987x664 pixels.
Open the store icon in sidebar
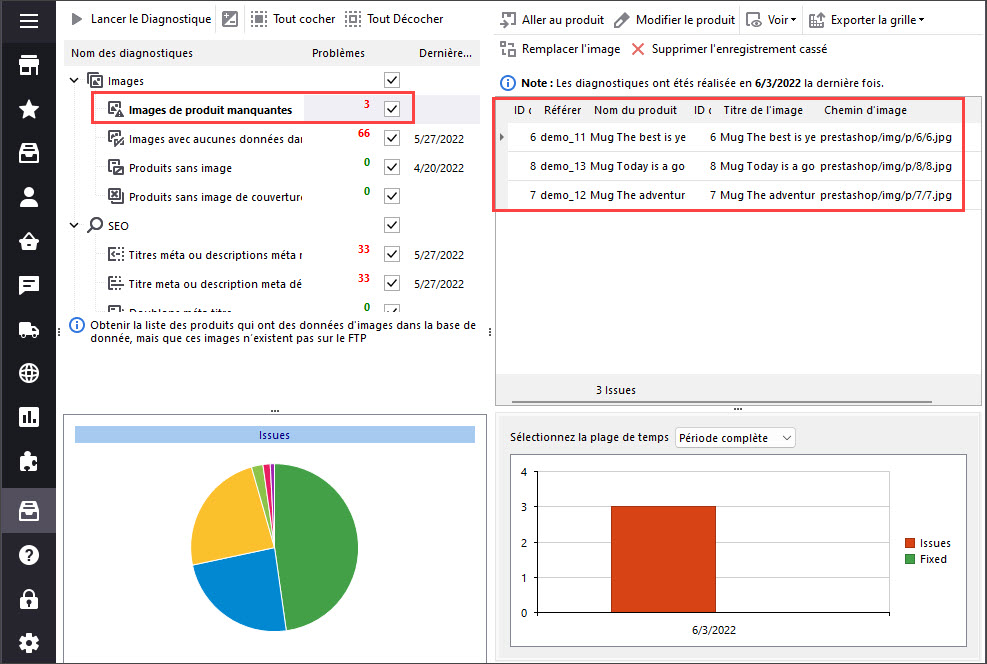pyautogui.click(x=28, y=65)
